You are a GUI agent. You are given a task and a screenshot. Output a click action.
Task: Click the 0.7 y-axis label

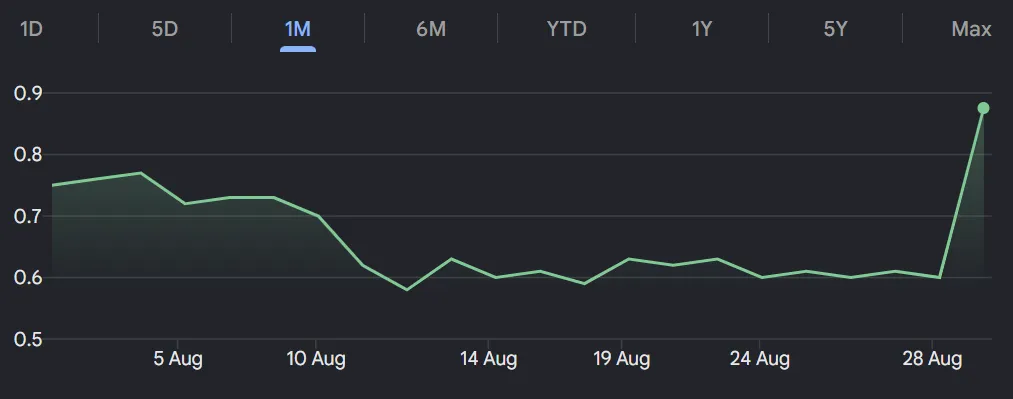point(27,216)
